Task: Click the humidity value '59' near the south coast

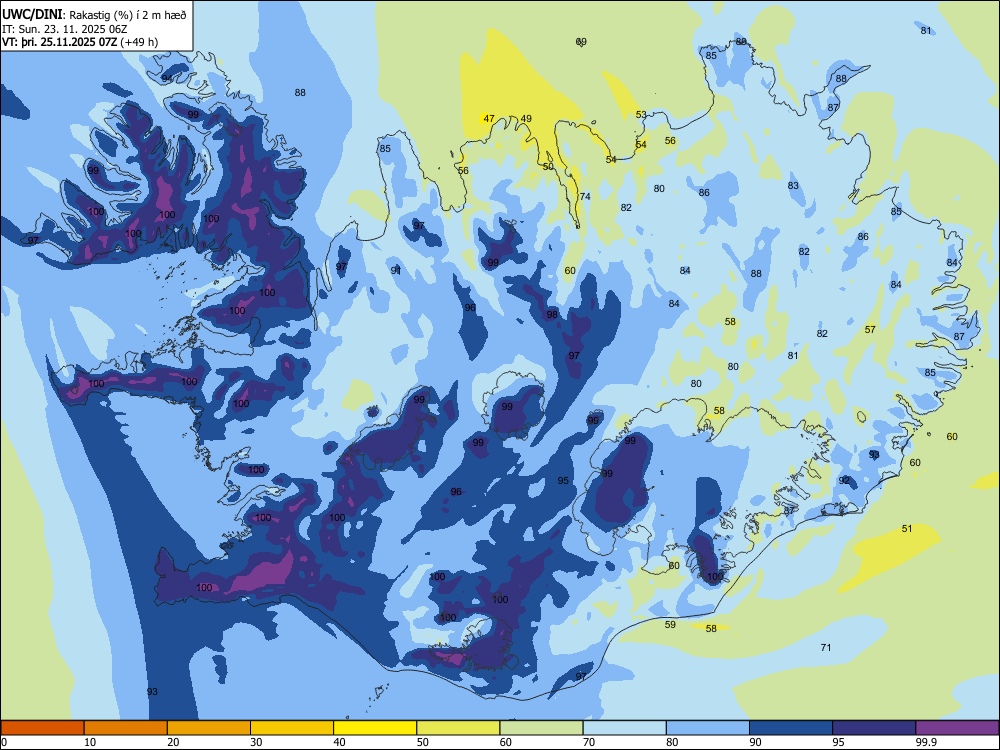Action: [x=670, y=624]
